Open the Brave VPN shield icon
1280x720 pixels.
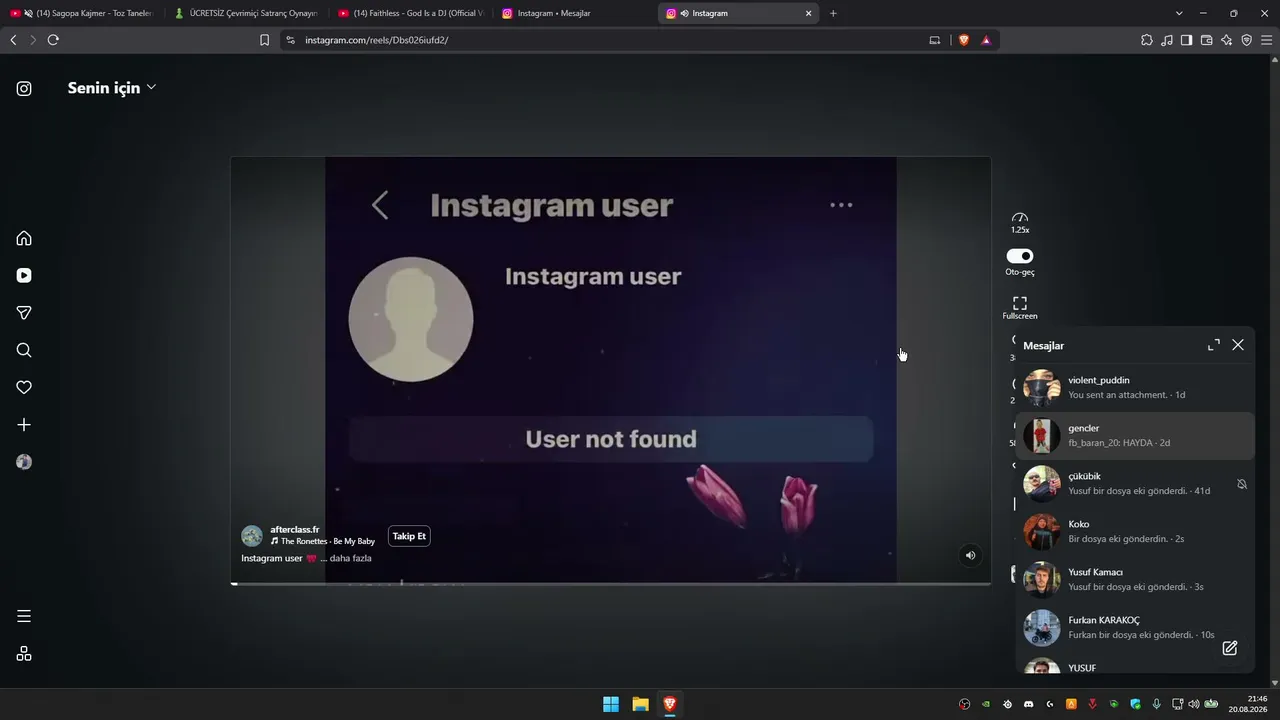click(1246, 40)
